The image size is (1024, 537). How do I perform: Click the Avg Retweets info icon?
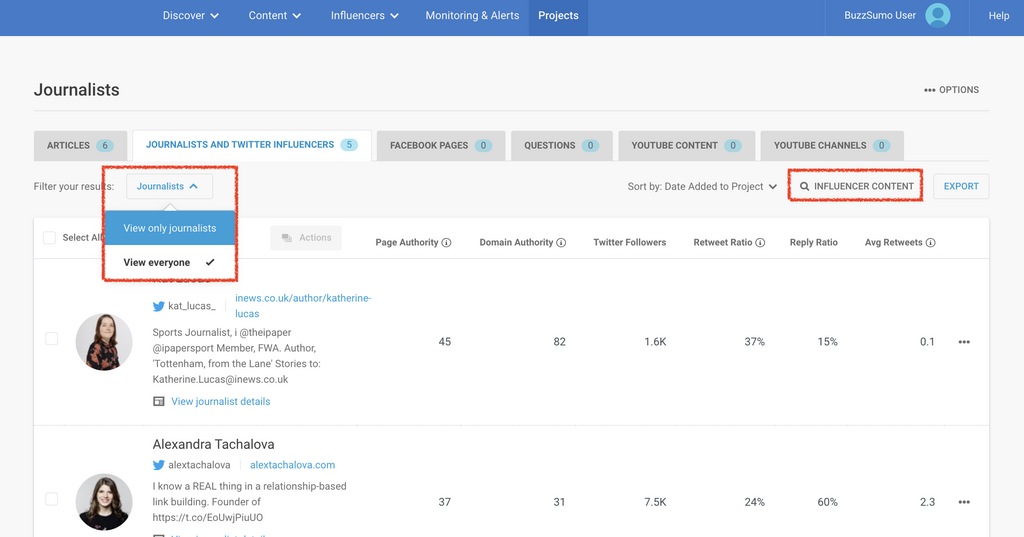[x=931, y=243]
